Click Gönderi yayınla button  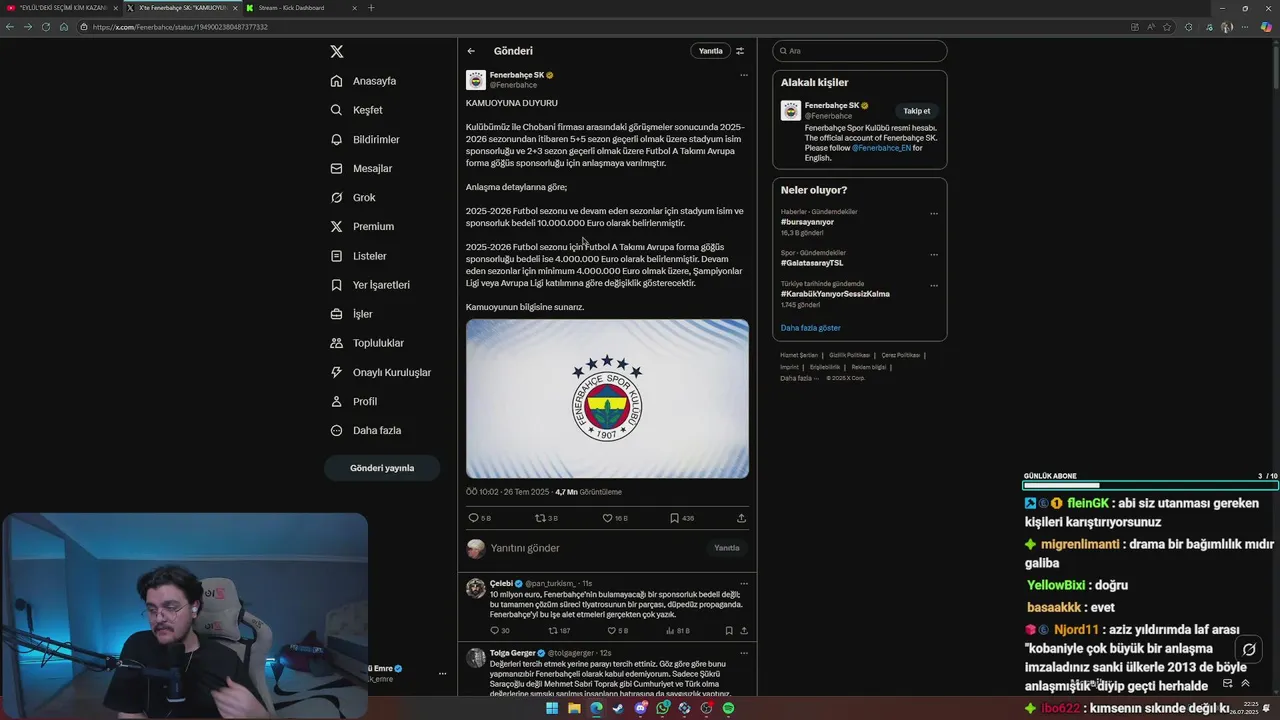pos(382,468)
